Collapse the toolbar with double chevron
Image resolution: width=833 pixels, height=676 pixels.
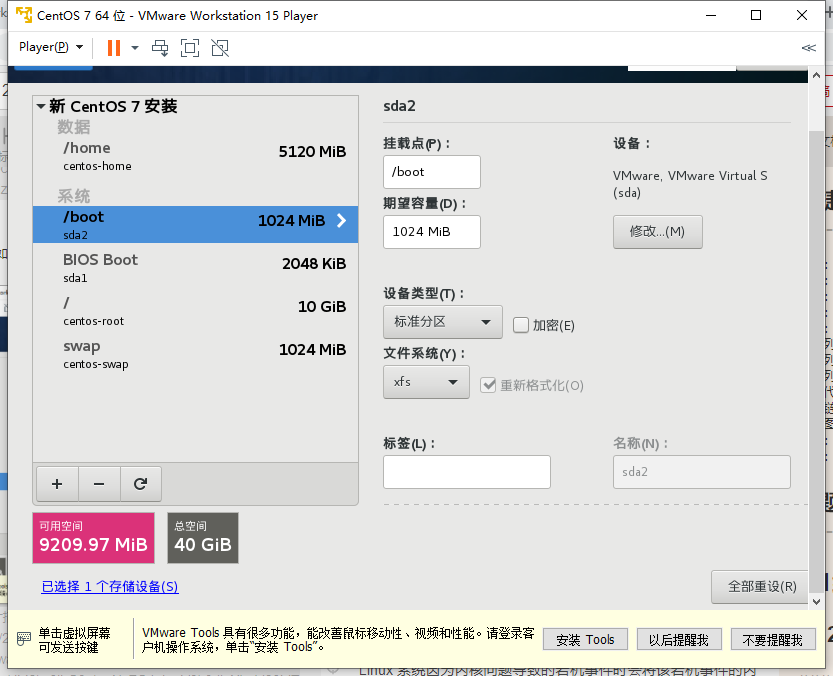pos(809,48)
